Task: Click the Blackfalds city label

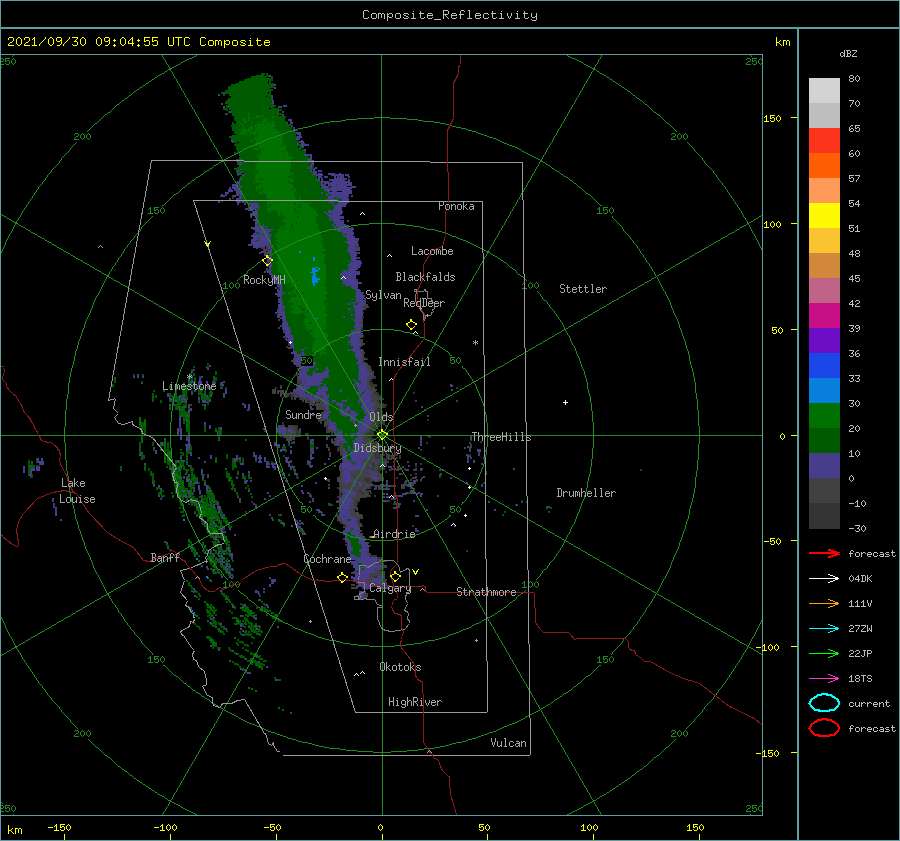Action: (425, 277)
